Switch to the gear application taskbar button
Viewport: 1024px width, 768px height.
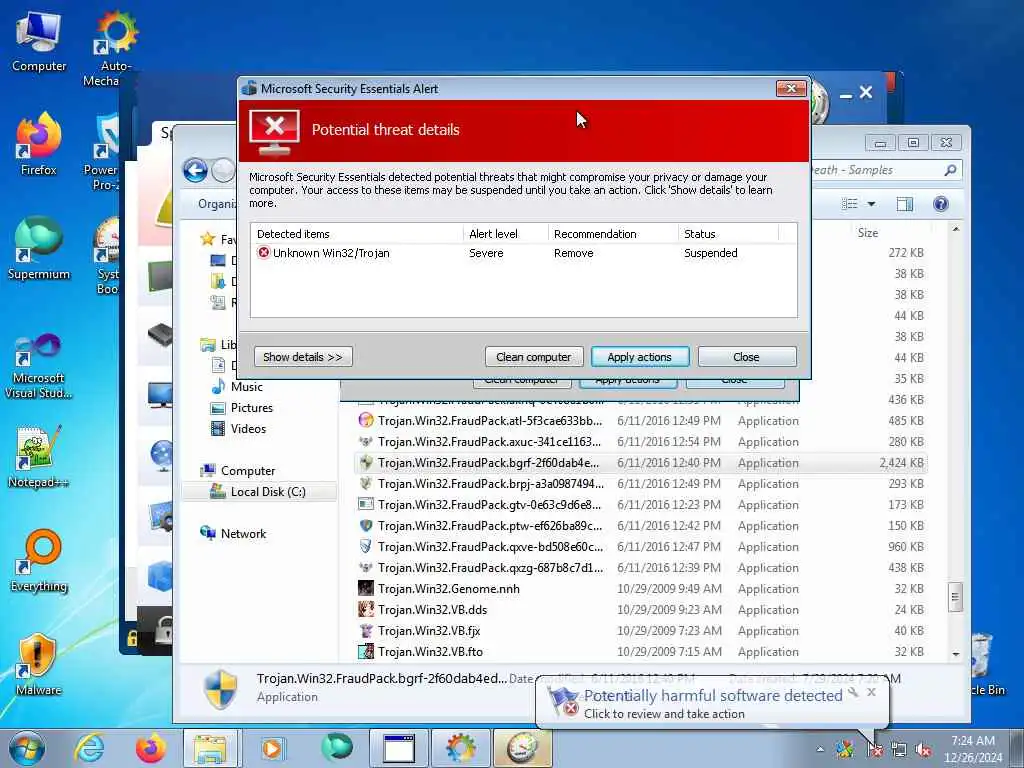point(461,748)
